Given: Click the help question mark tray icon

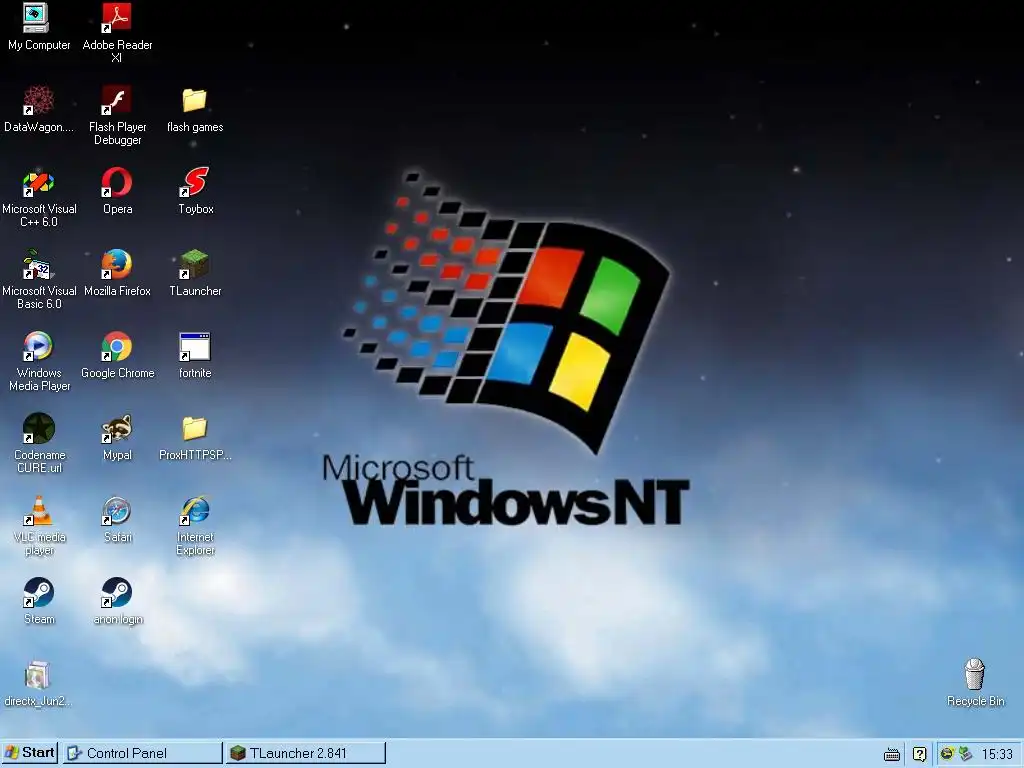Looking at the screenshot, I should (x=920, y=754).
